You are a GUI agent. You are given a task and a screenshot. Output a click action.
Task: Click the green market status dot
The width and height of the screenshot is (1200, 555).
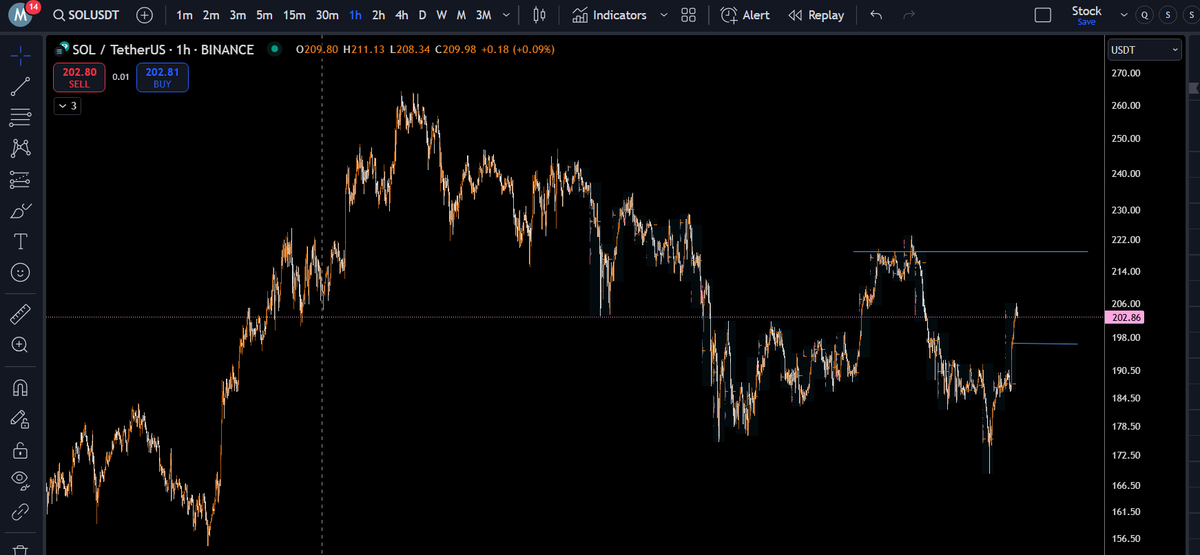pos(274,49)
